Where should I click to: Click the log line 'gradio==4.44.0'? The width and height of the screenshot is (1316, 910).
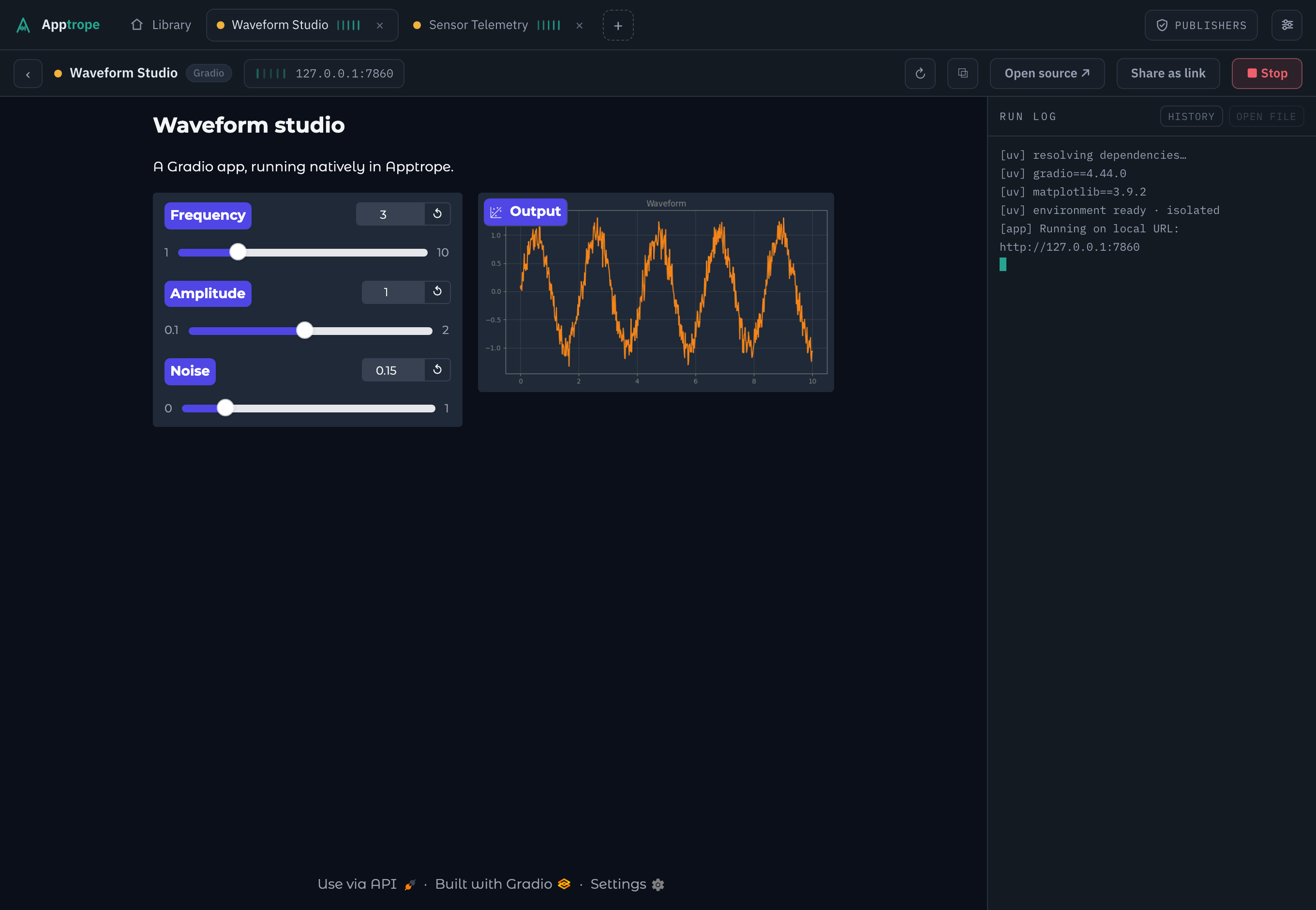point(1063,173)
